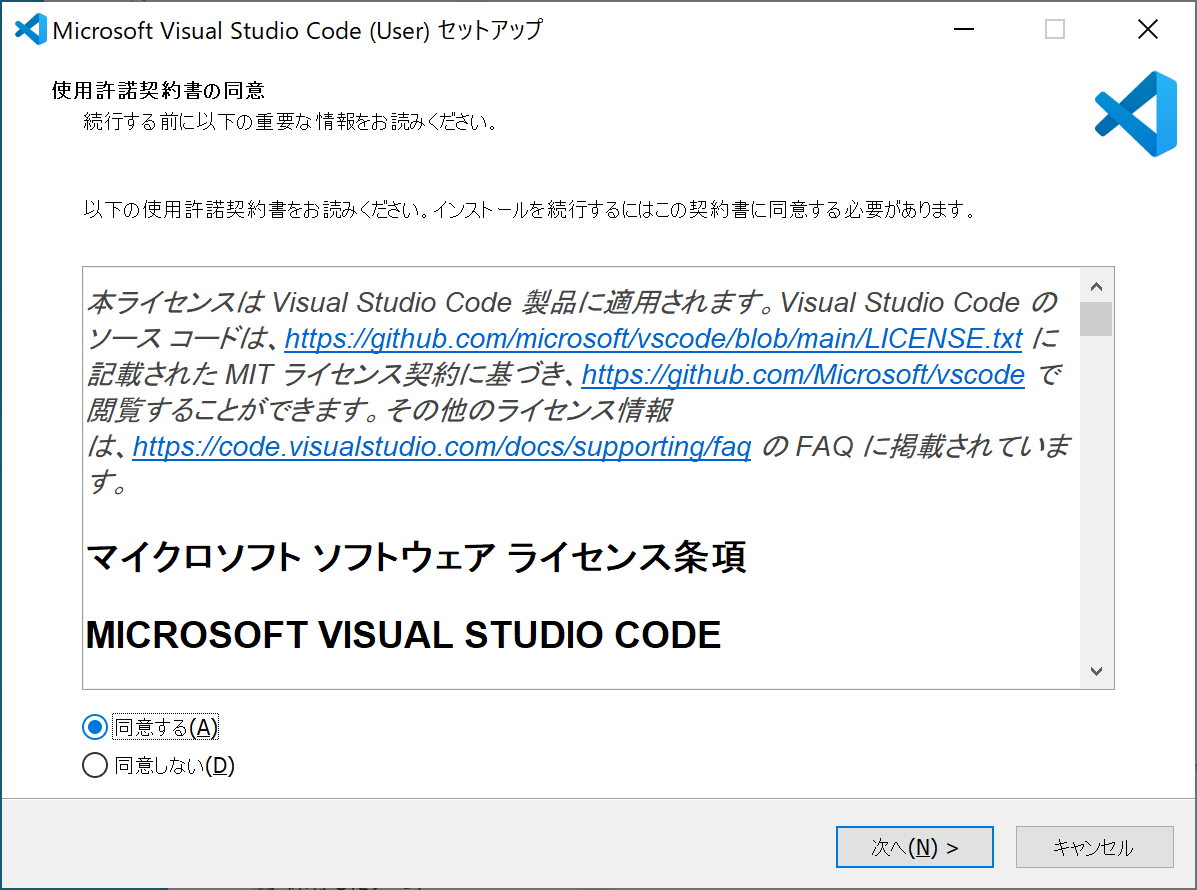Image resolution: width=1197 pixels, height=890 pixels.
Task: Open the LICENSE.txt GitHub link
Action: (x=653, y=338)
